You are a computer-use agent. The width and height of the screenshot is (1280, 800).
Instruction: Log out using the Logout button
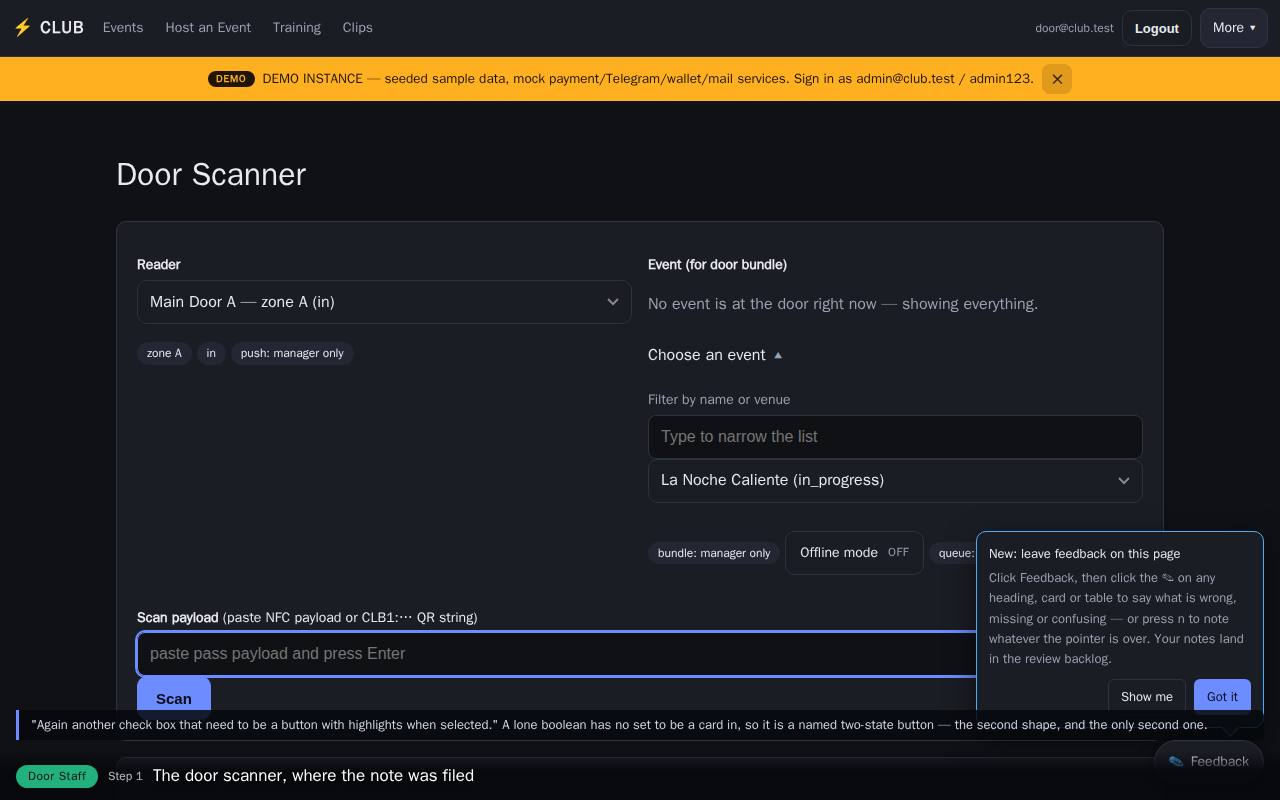(x=1157, y=28)
